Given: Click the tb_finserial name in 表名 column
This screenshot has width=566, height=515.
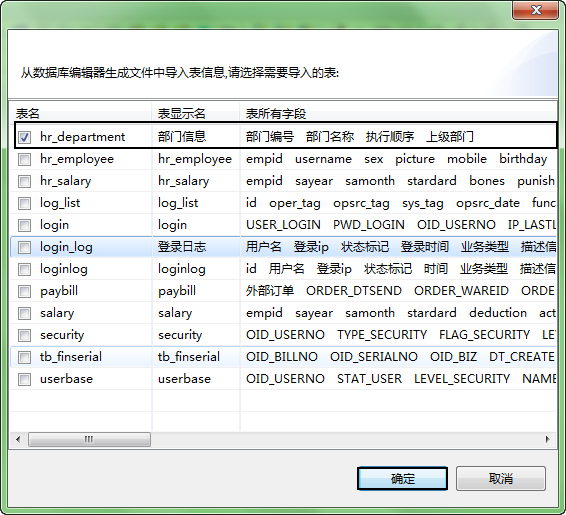Looking at the screenshot, I should point(71,357).
